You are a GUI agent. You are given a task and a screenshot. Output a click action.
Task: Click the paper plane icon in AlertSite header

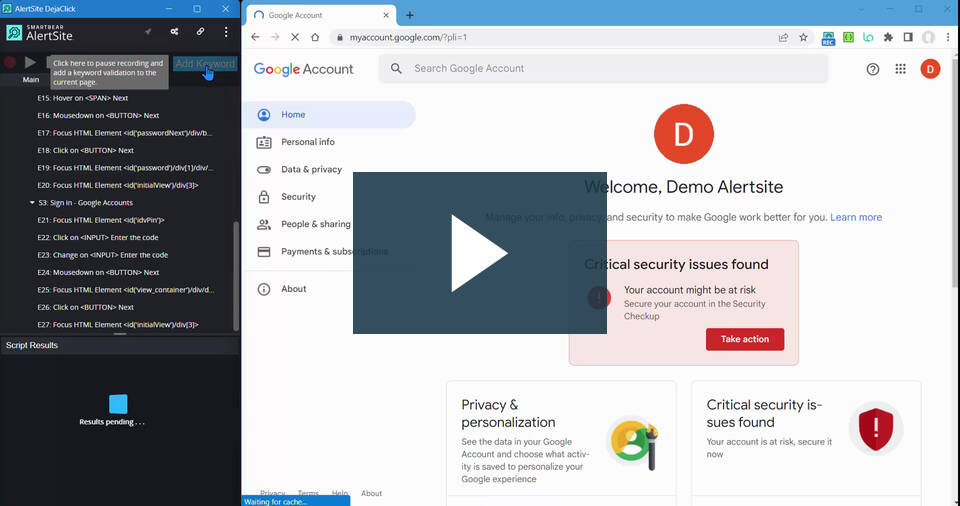point(148,31)
